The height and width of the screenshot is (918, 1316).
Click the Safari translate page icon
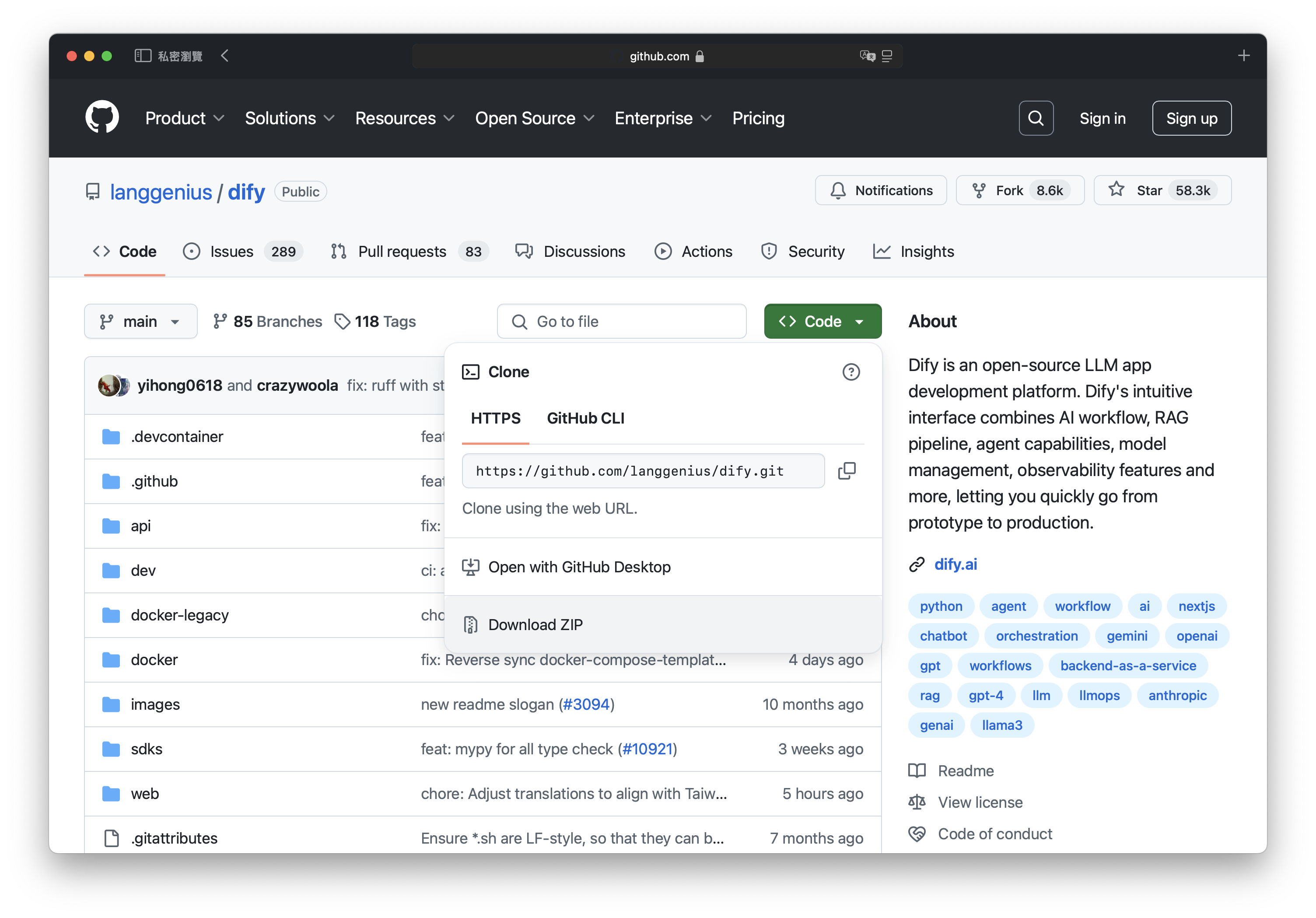click(867, 56)
